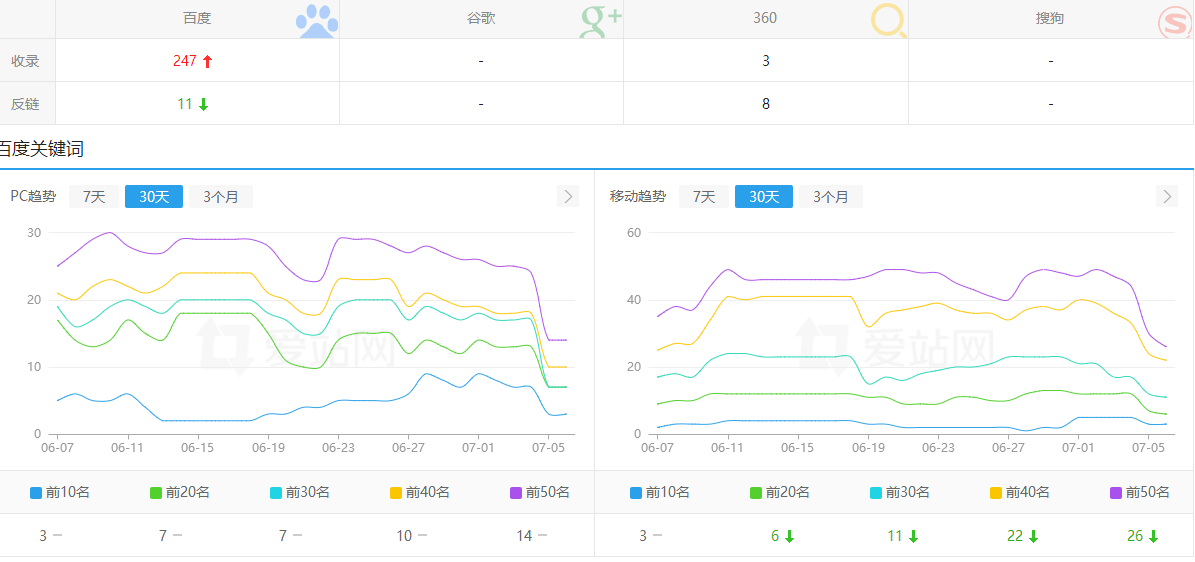Click the mobile 前20名 count 6

775,536
